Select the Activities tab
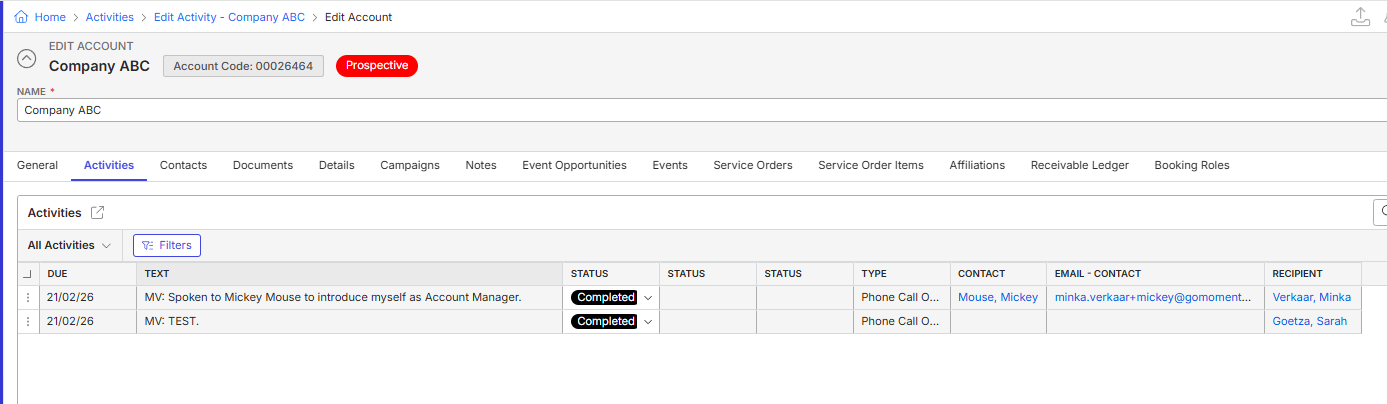This screenshot has height=404, width=1387. (109, 165)
